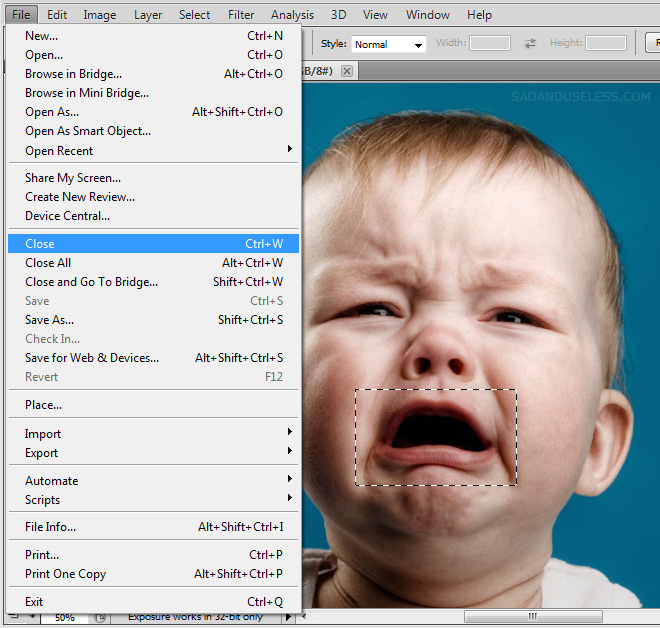This screenshot has height=628, width=660.
Task: Click inside the marquee selection on mouth
Action: (436, 437)
